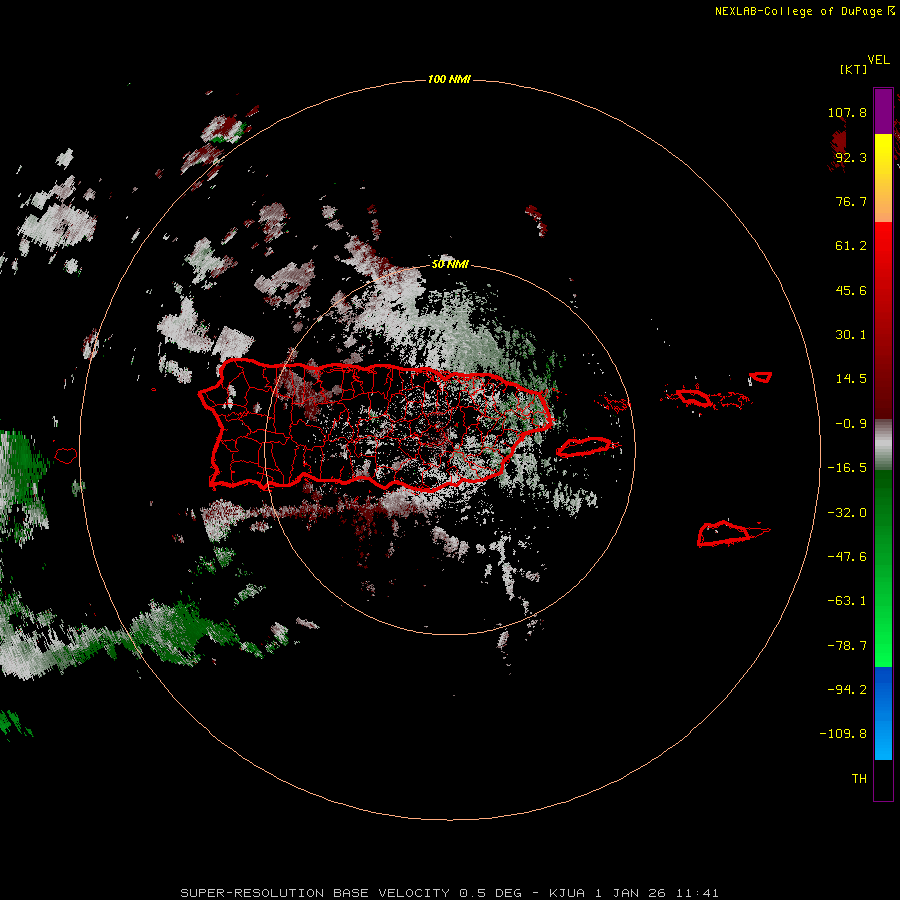Click the 45.6 velocity scale value
Screen dimensions: 900x900
point(851,290)
